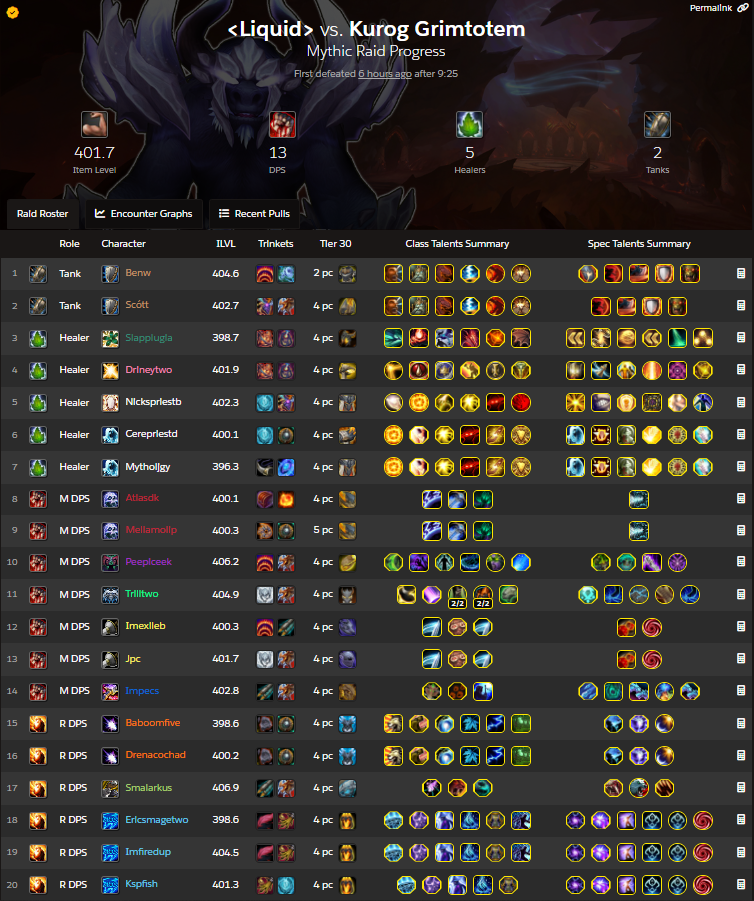The image size is (754, 901).
Task: Switch to the Encounter Graphs tab
Action: [x=144, y=214]
